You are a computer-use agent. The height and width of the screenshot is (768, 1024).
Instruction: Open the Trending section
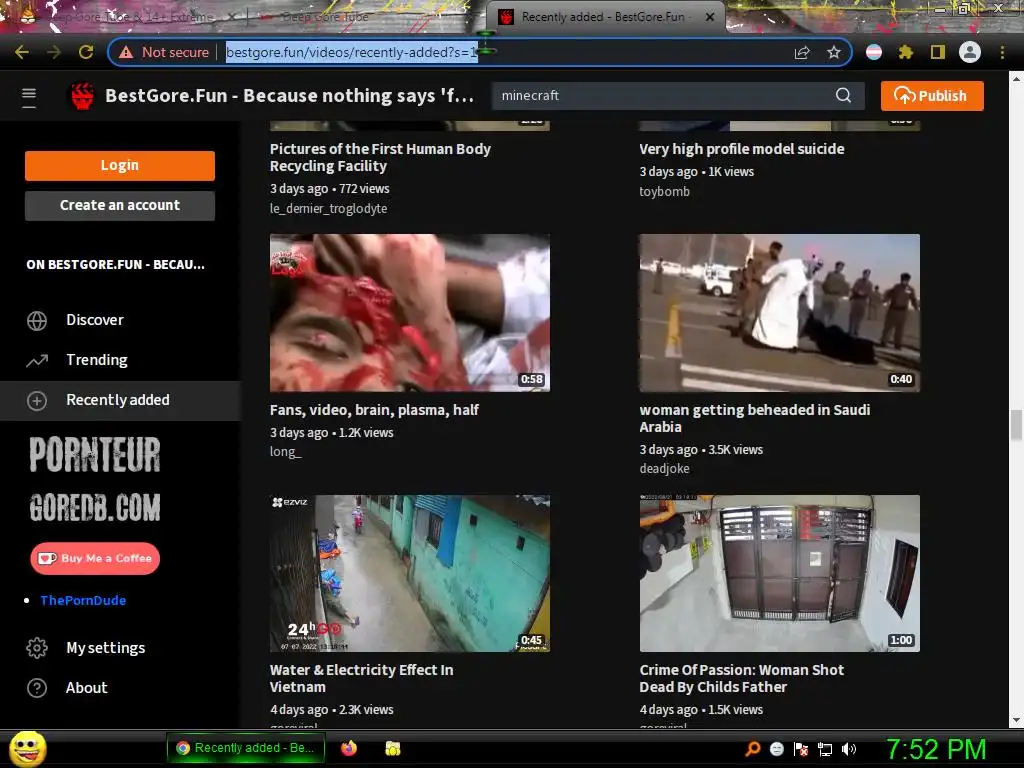[97, 360]
